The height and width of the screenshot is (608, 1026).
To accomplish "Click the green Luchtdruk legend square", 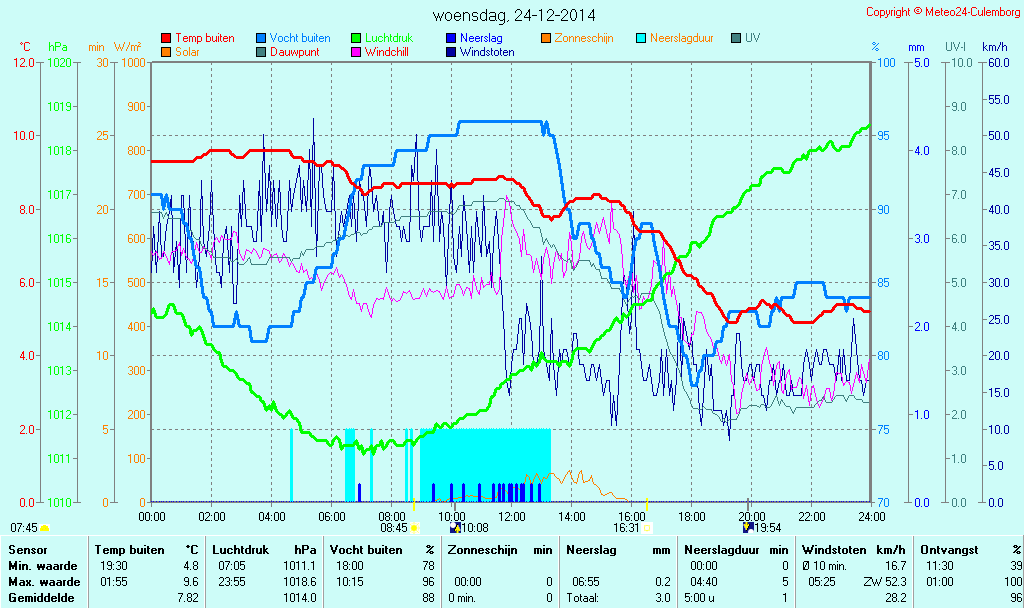I will (356, 38).
